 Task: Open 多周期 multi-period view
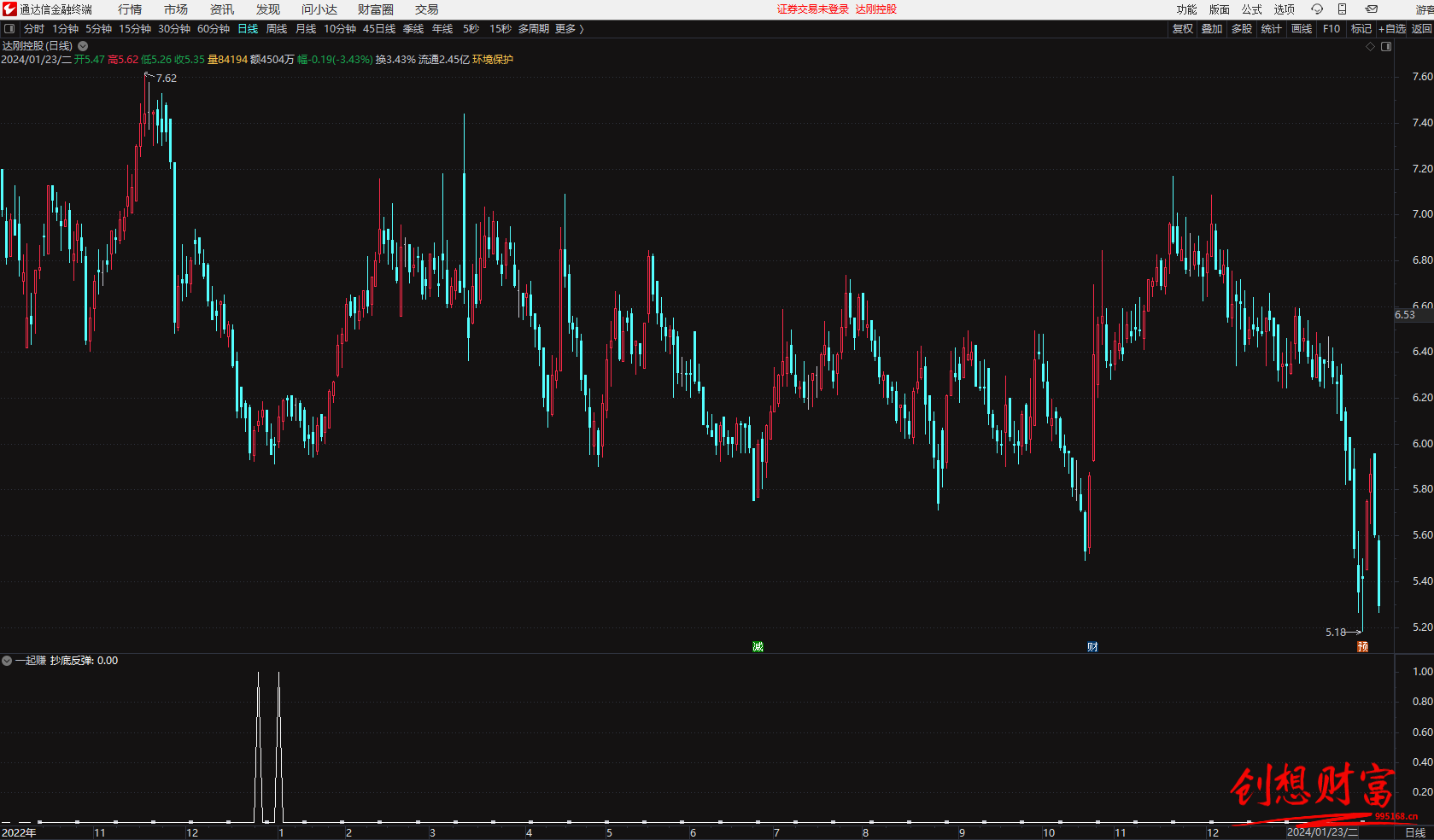pyautogui.click(x=534, y=29)
